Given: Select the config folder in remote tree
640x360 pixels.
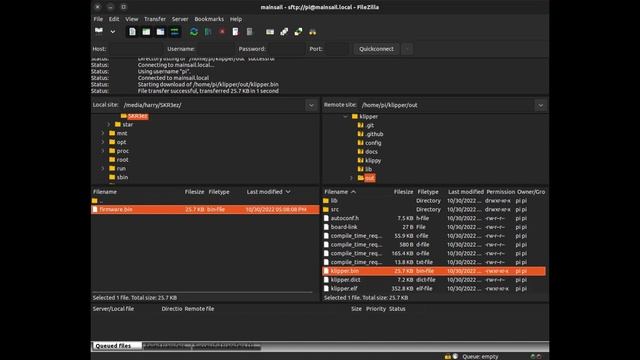Looking at the screenshot, I should pos(373,143).
